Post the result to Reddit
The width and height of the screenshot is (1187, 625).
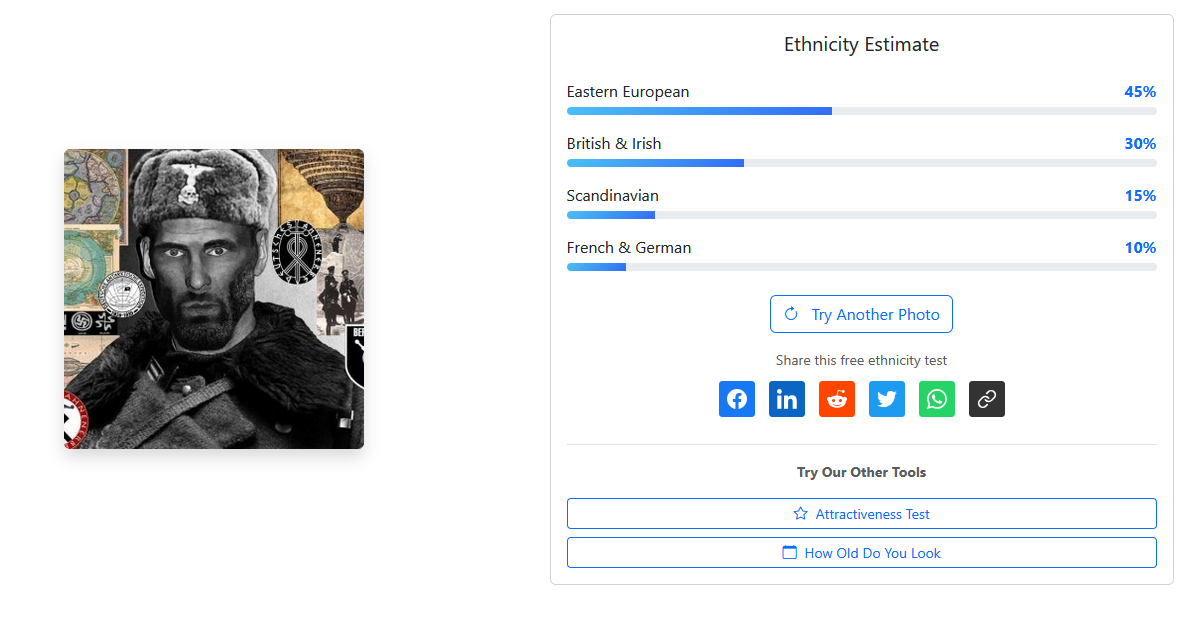pos(837,399)
